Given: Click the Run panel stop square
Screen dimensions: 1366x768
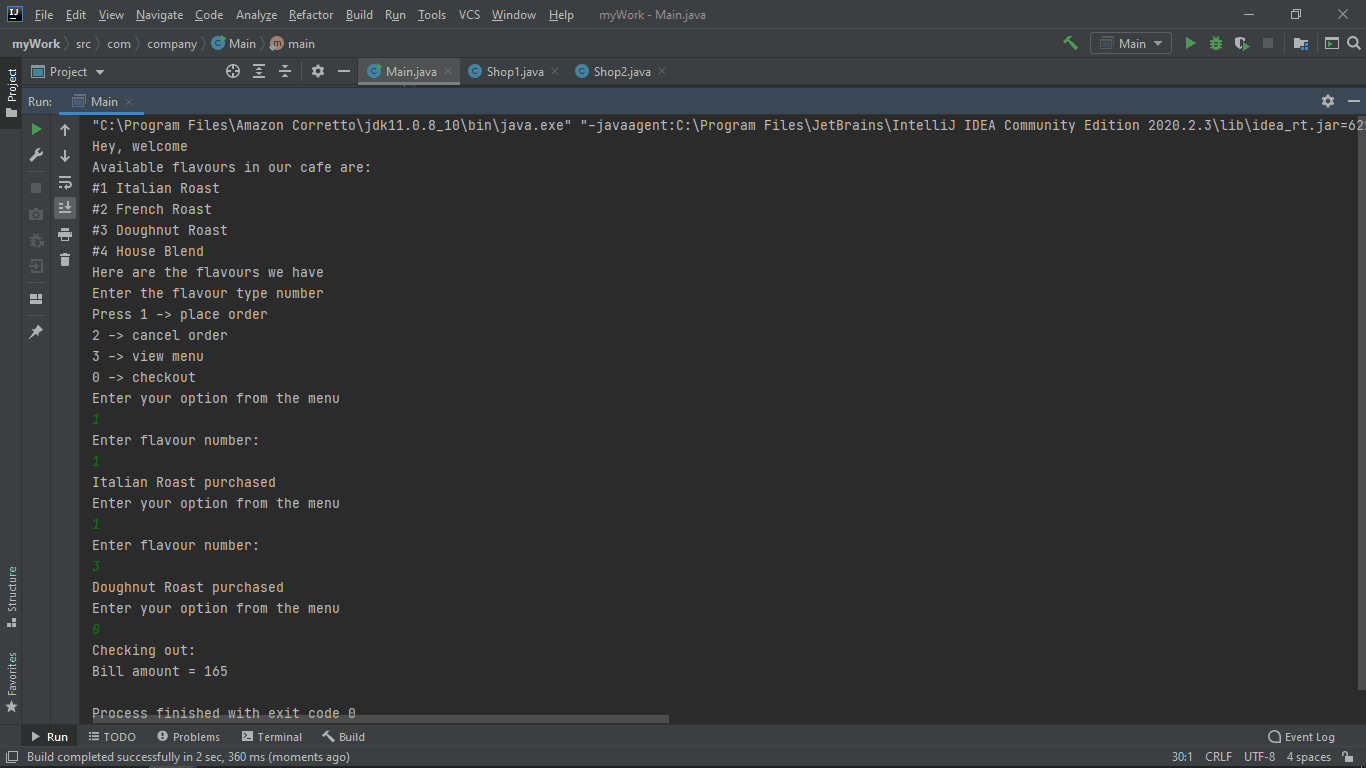Looking at the screenshot, I should [x=36, y=188].
